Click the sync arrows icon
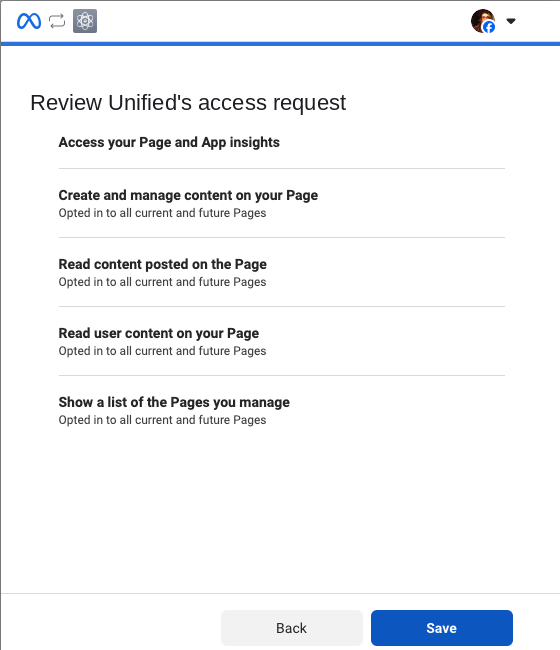Screen dimensions: 560x650 57,21
